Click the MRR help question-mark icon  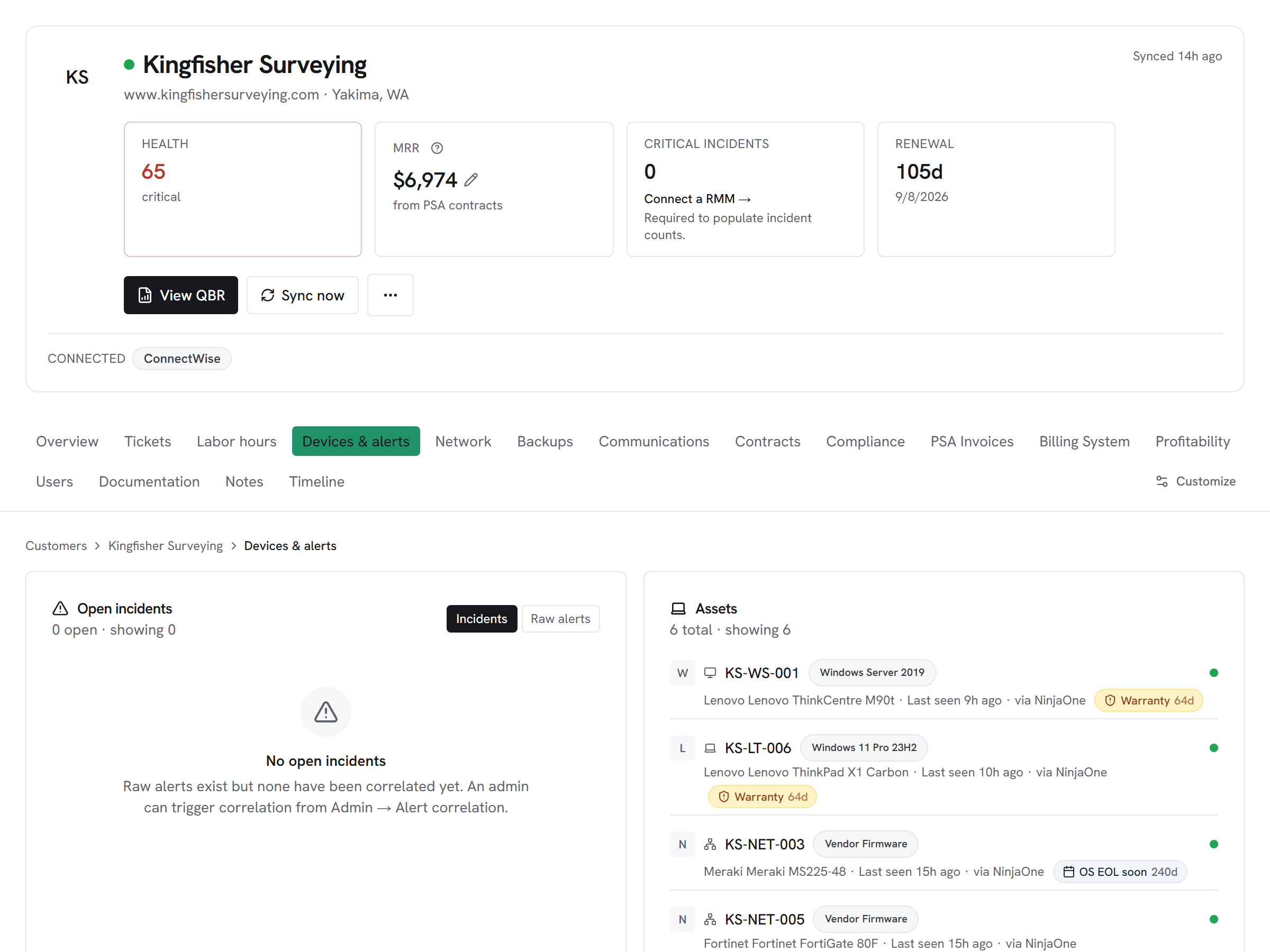point(437,148)
